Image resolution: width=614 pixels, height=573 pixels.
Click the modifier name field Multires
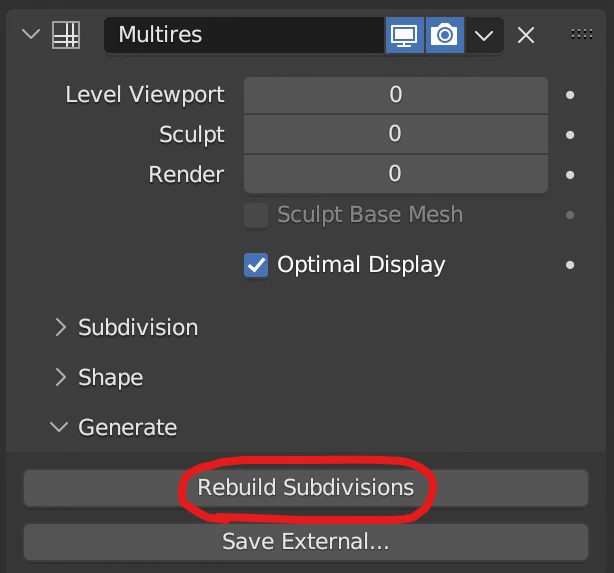(244, 35)
